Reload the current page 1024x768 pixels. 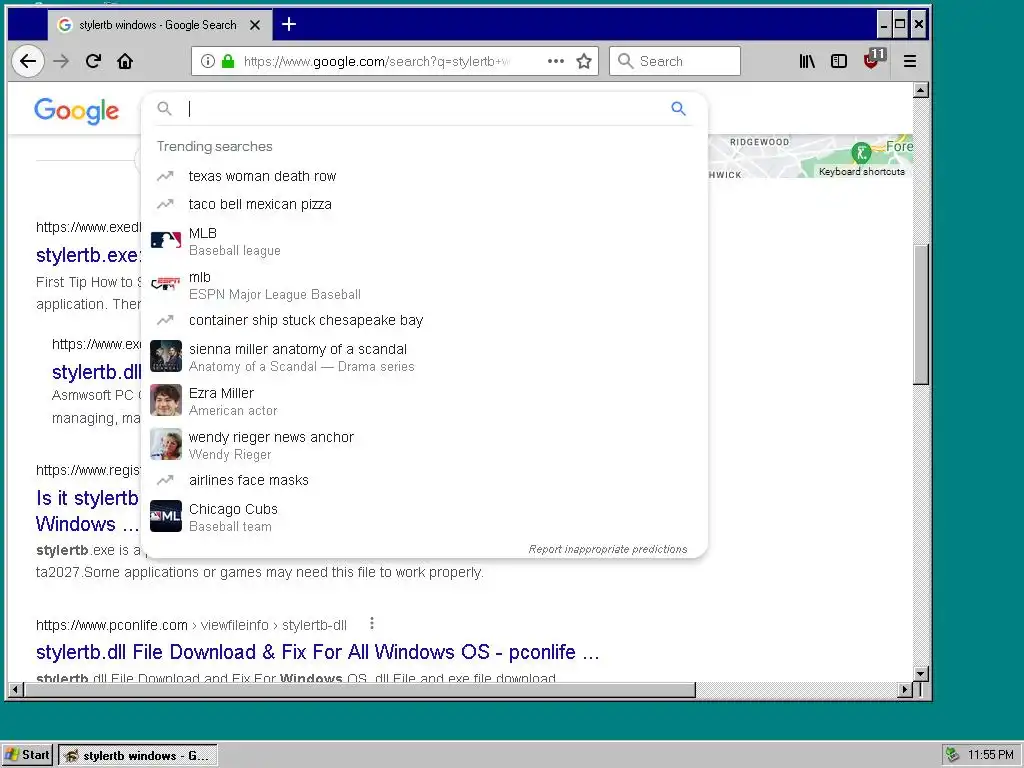[93, 61]
